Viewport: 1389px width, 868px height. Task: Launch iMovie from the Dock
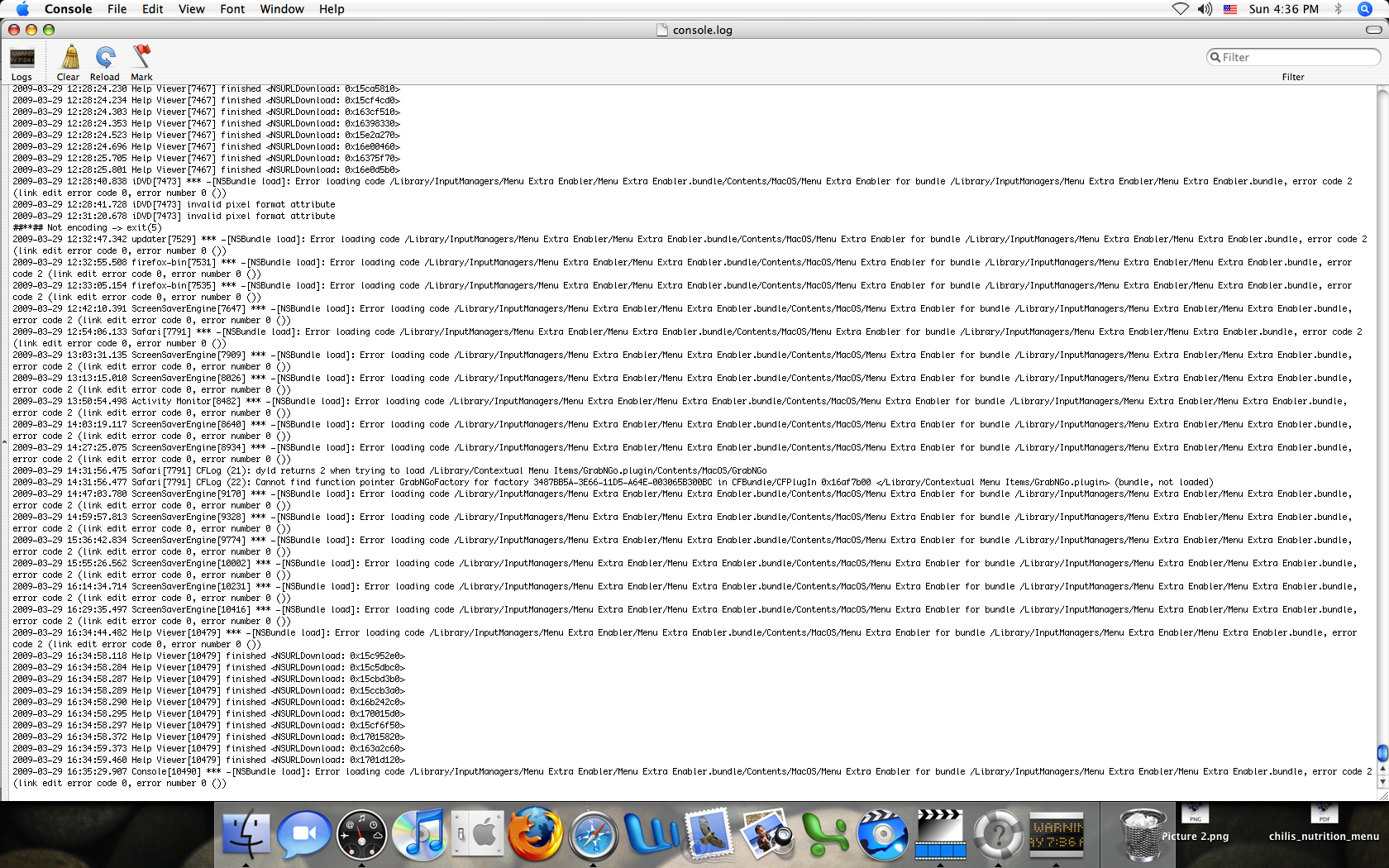[940, 833]
